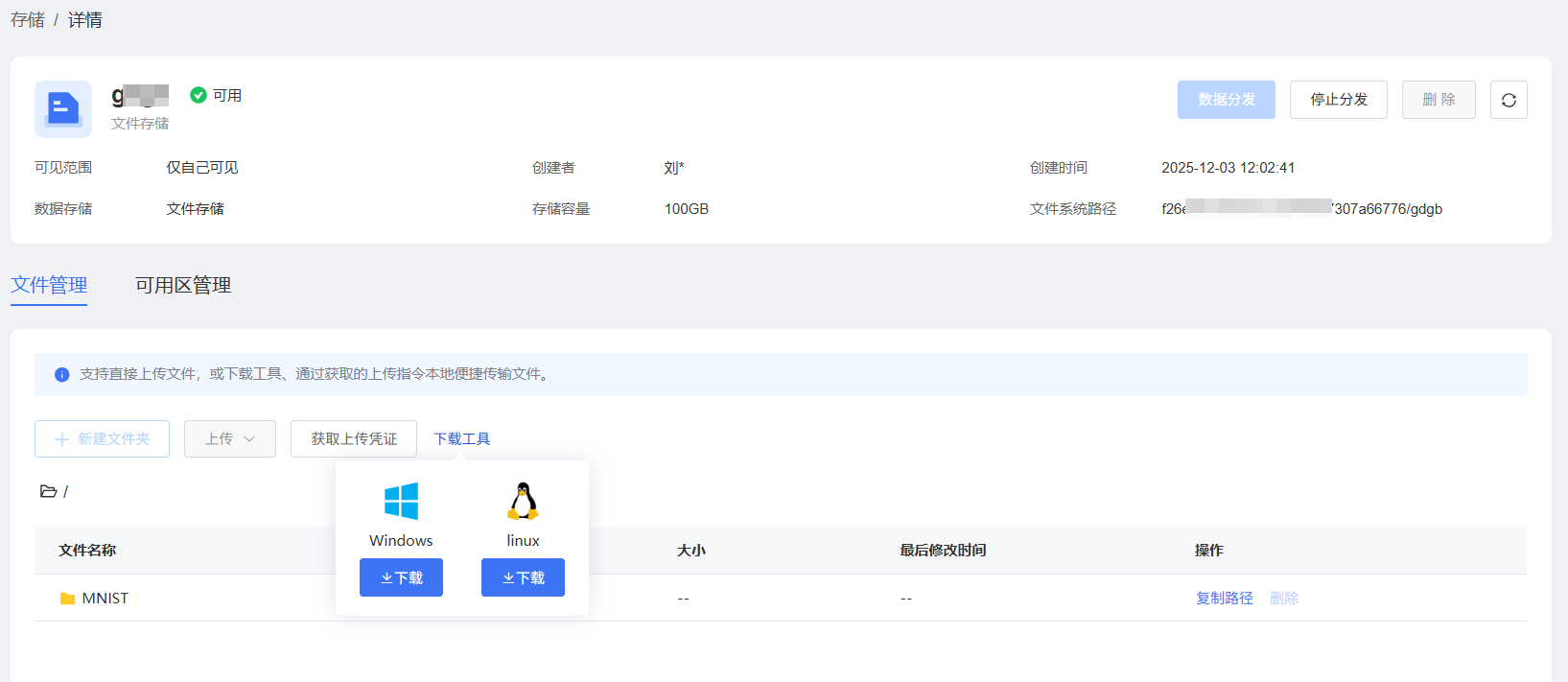Open the 下载工具 link

(x=461, y=438)
